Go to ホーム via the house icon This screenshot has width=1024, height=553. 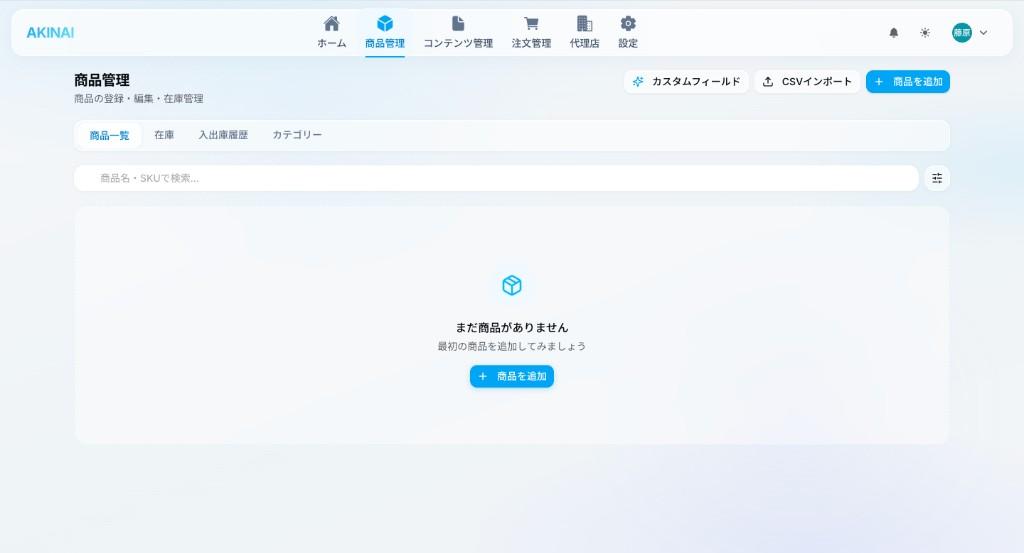(332, 33)
